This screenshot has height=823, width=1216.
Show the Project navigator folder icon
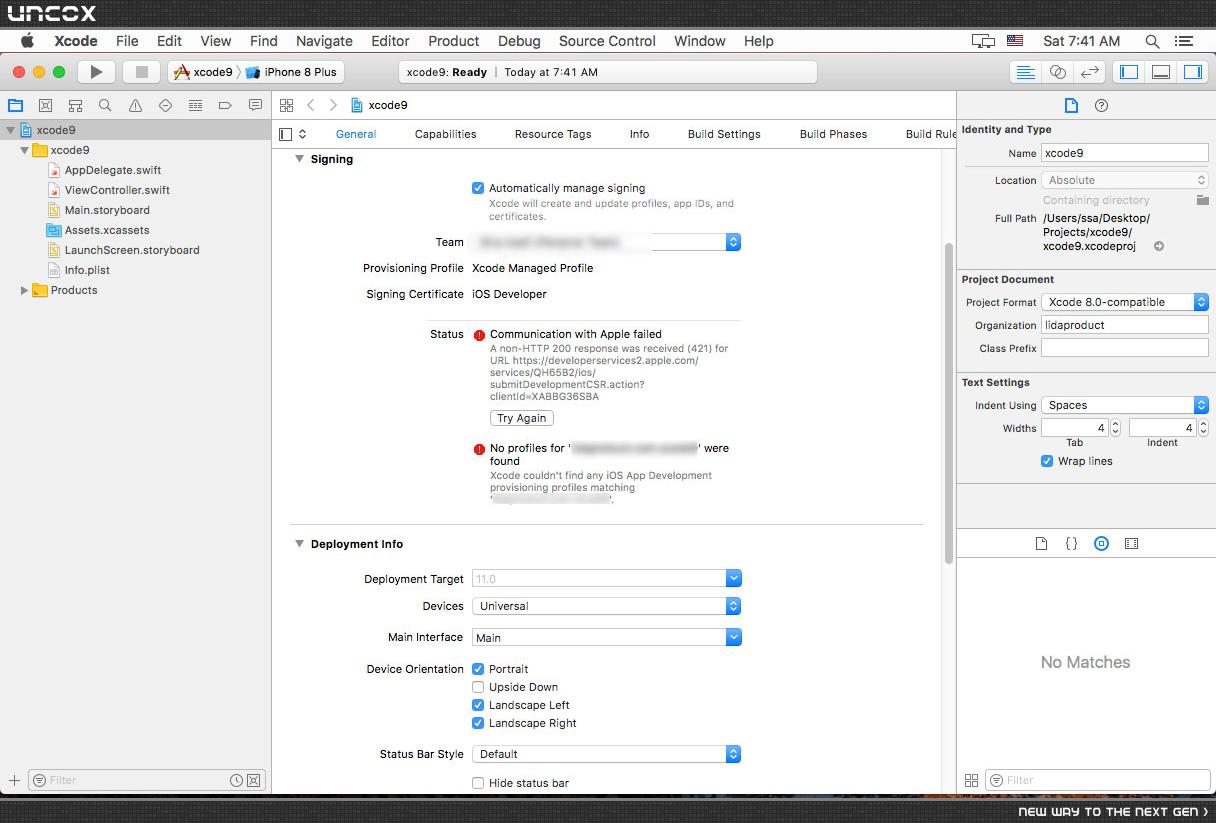point(15,105)
